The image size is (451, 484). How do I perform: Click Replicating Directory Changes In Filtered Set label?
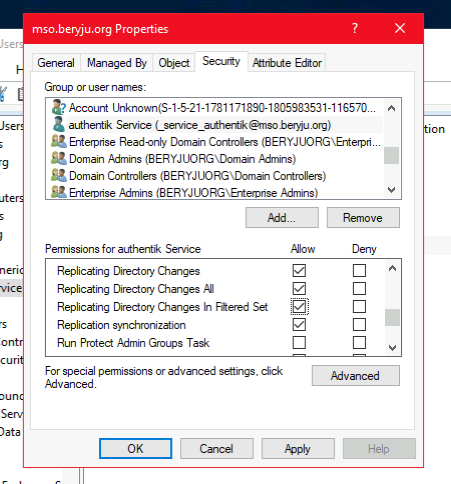[162, 307]
